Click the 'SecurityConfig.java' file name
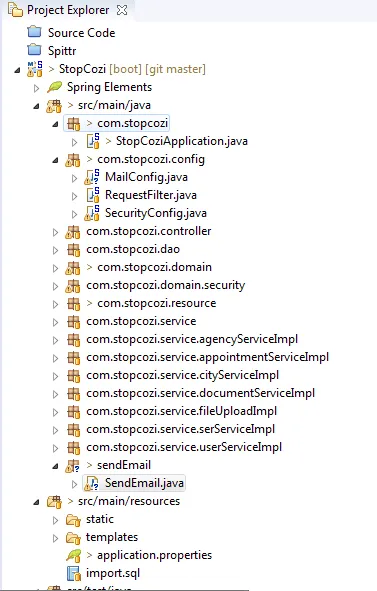 [x=156, y=213]
